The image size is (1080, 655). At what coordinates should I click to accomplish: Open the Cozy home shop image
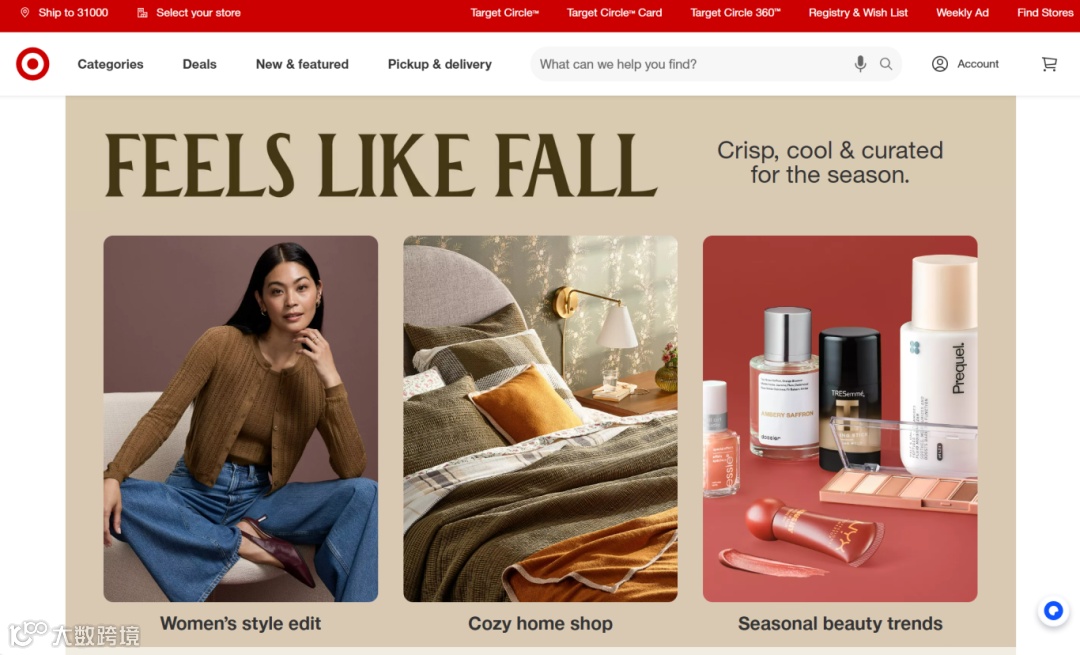(x=540, y=419)
